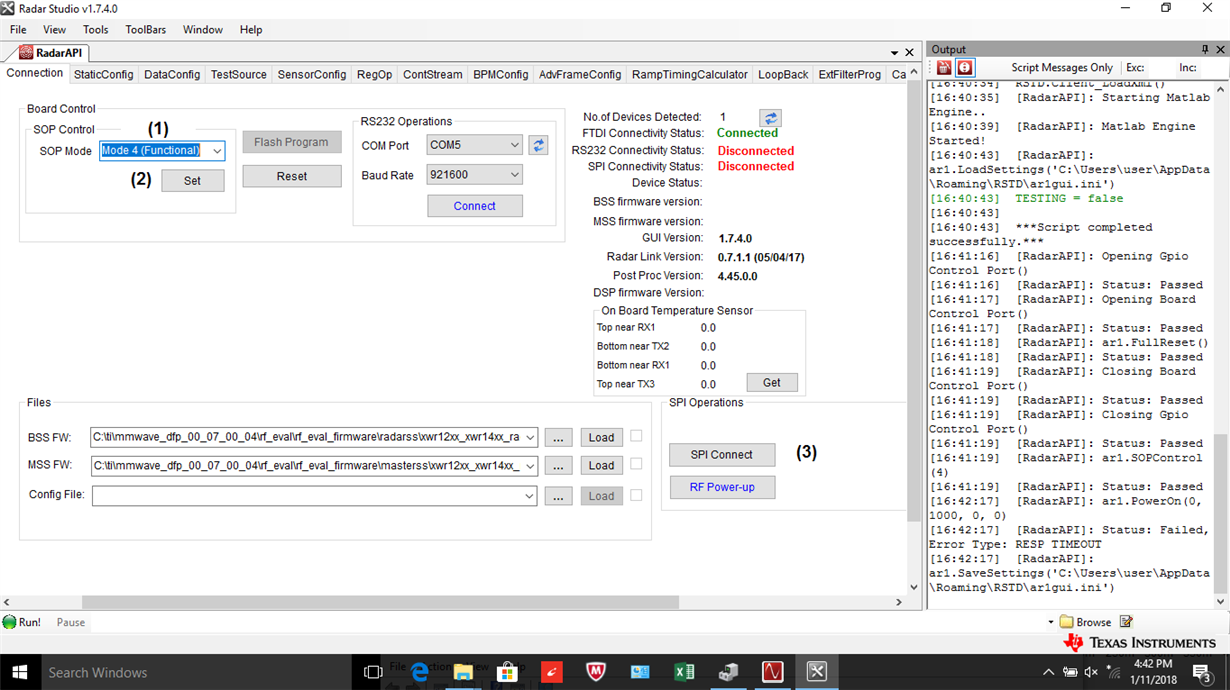Open the File menu
This screenshot has height=690, width=1230.
(18, 30)
